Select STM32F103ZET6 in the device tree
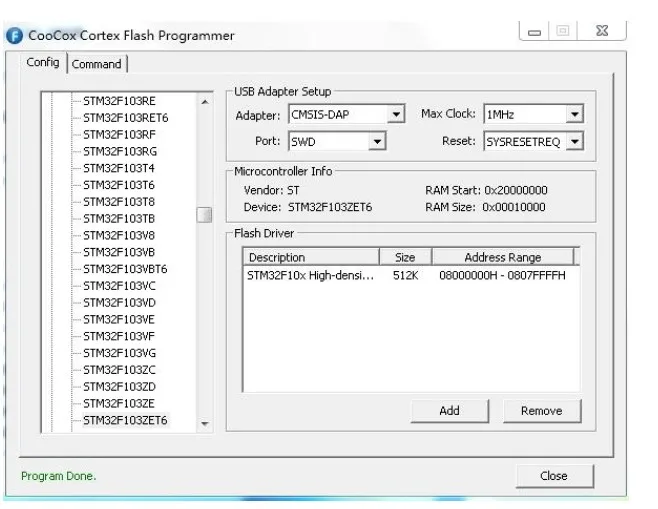Screen dimensions: 658x509 coord(125,420)
